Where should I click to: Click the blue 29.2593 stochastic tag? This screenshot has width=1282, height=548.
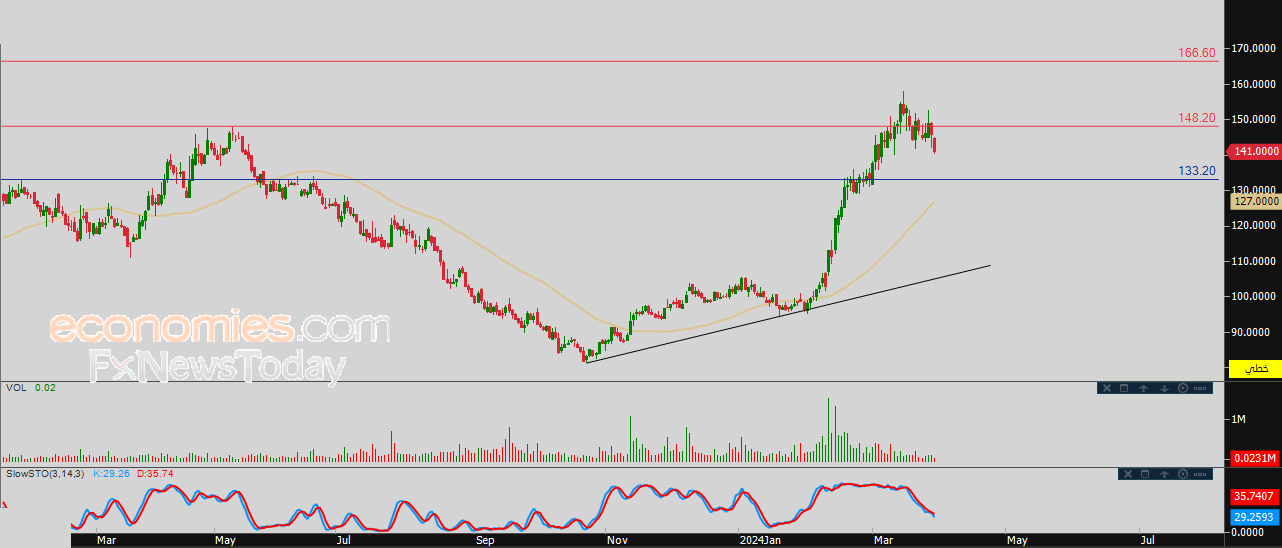pyautogui.click(x=1254, y=518)
